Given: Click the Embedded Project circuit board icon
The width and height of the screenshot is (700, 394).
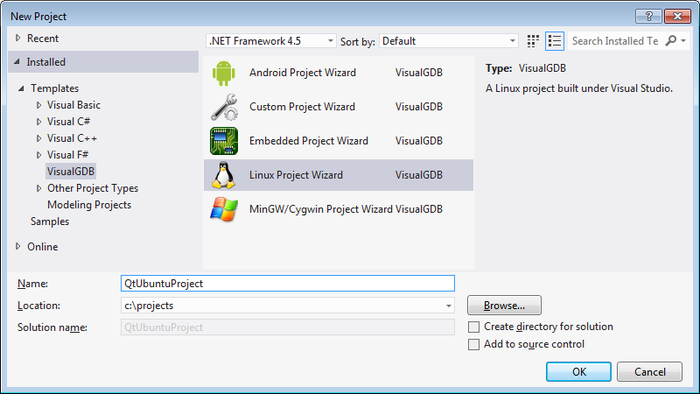Looking at the screenshot, I should [x=224, y=141].
